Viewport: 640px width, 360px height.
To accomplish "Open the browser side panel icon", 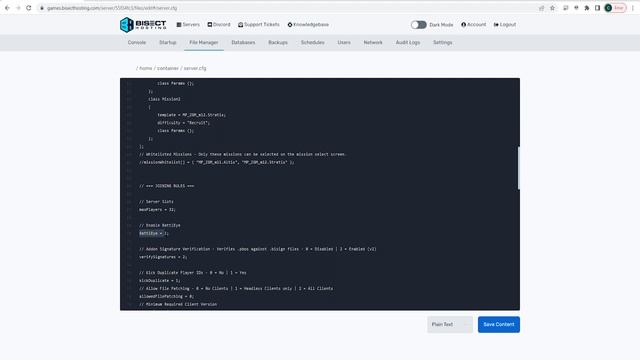I will pyautogui.click(x=597, y=8).
